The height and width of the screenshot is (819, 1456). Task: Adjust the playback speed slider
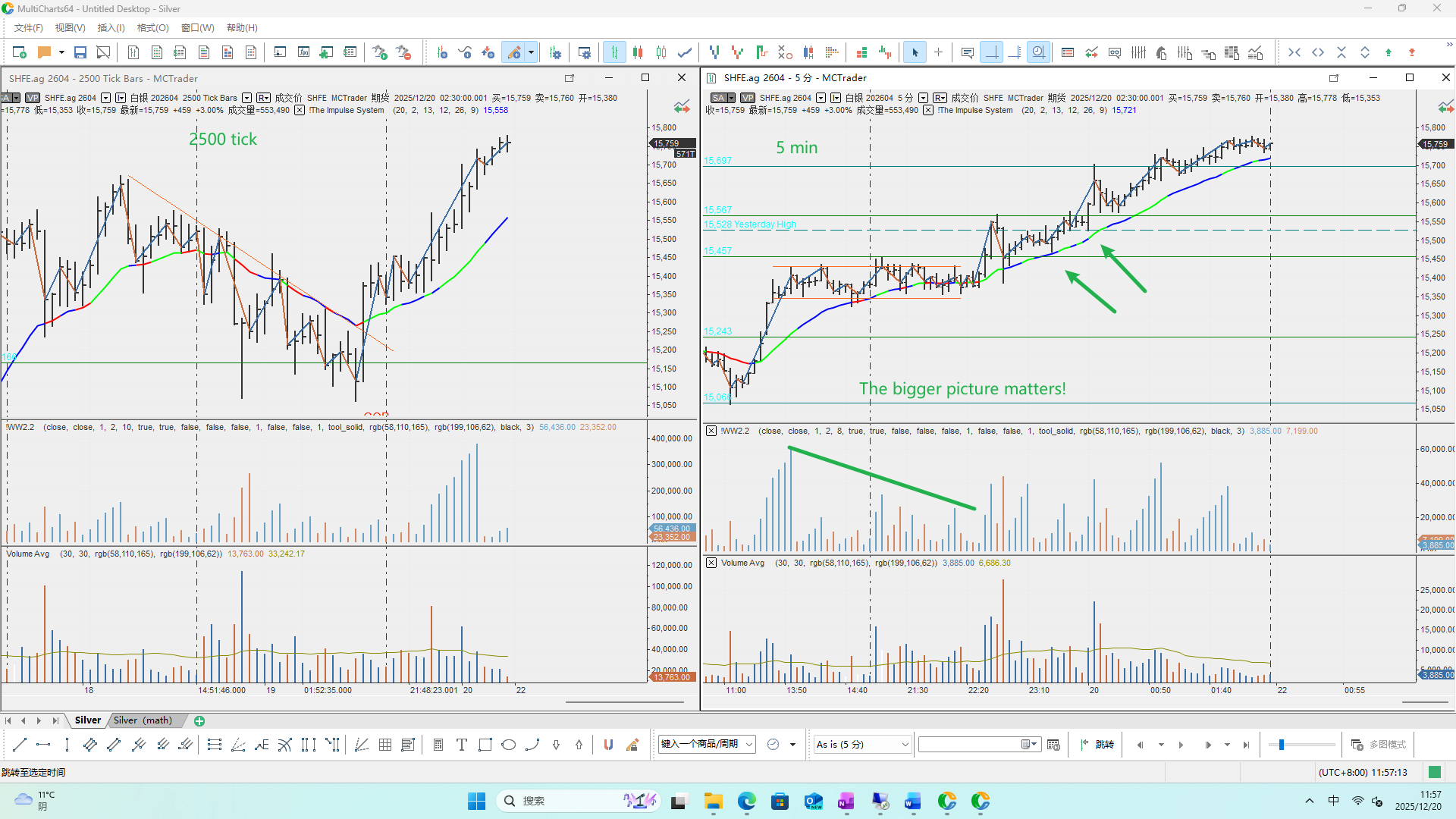(x=1282, y=745)
